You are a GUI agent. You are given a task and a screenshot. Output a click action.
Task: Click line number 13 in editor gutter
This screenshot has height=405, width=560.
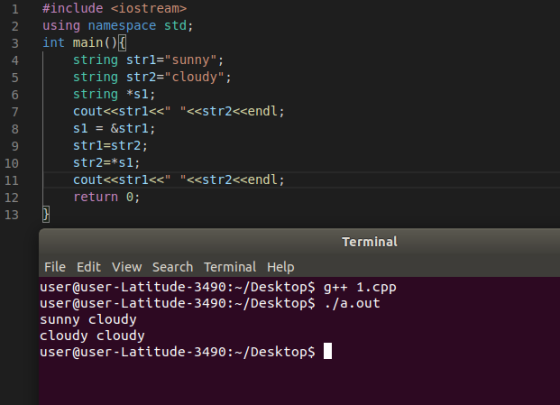11,215
